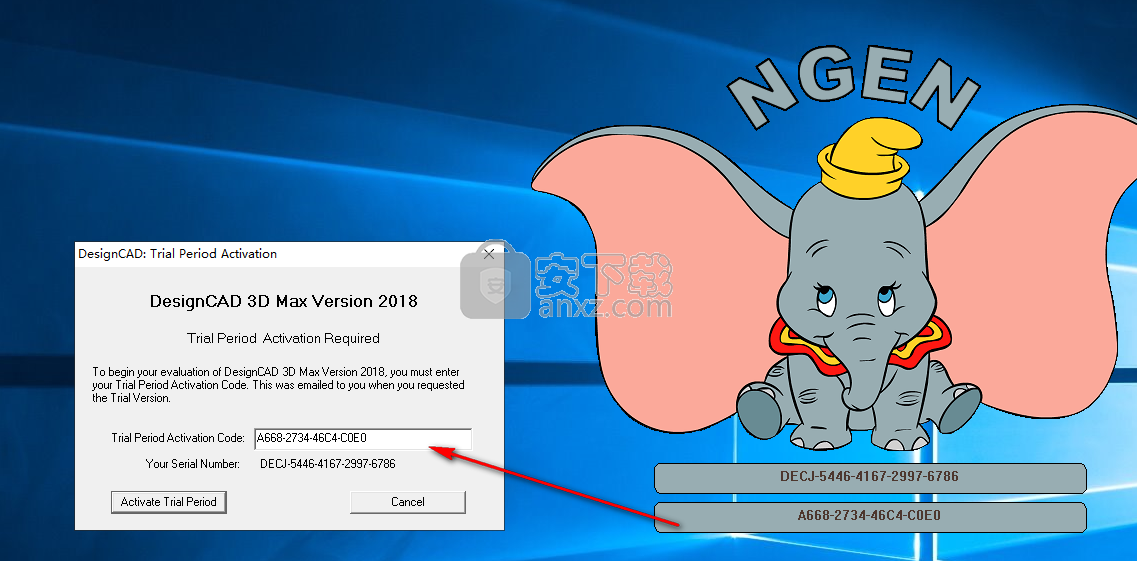The height and width of the screenshot is (561, 1137).
Task: Click the 'Your Serial Number:' label
Action: [193, 464]
